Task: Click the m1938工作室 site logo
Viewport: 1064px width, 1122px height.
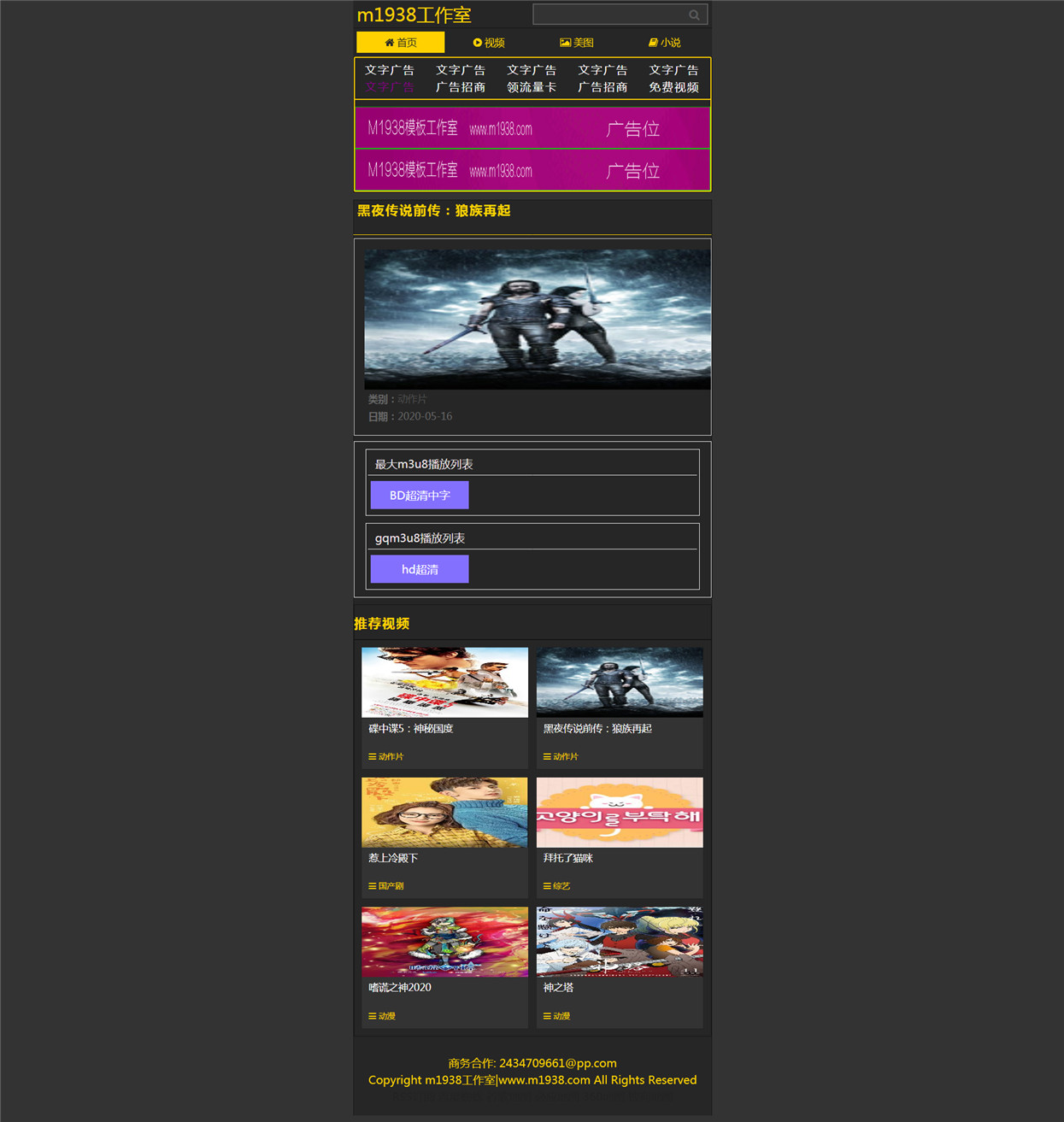Action: (414, 15)
